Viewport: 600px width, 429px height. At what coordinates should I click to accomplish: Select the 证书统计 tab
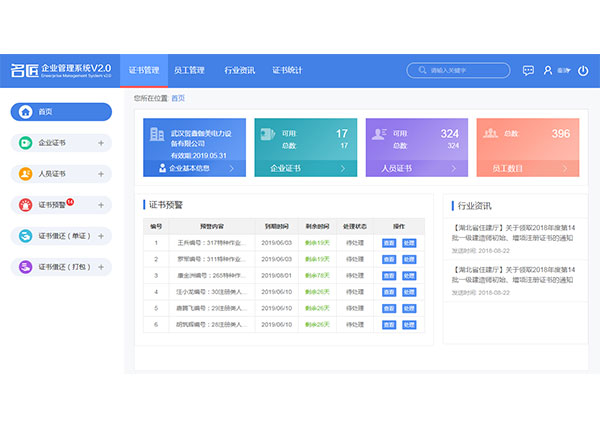pyautogui.click(x=287, y=70)
